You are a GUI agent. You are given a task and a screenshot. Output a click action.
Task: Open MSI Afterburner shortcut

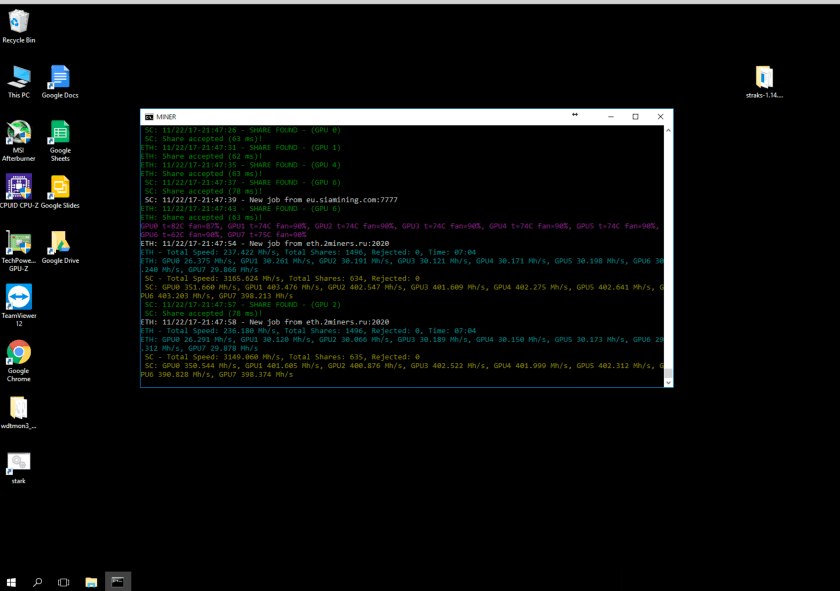(x=18, y=133)
